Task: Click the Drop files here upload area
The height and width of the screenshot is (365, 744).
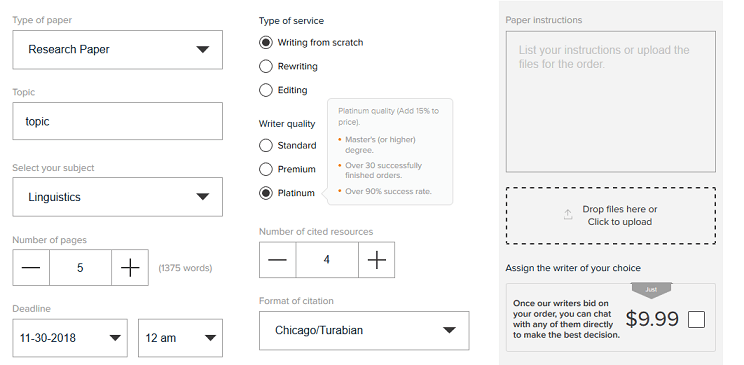Action: (x=611, y=215)
